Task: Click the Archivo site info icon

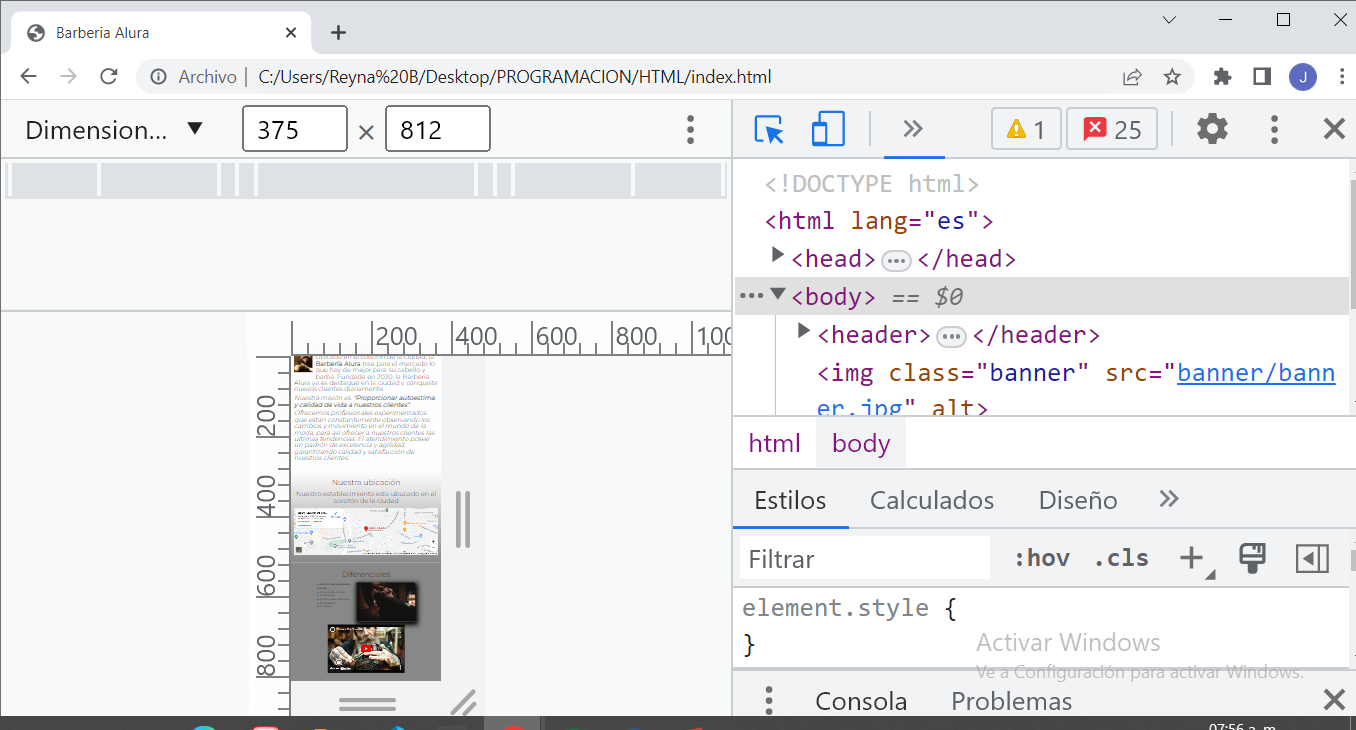Action: coord(158,77)
